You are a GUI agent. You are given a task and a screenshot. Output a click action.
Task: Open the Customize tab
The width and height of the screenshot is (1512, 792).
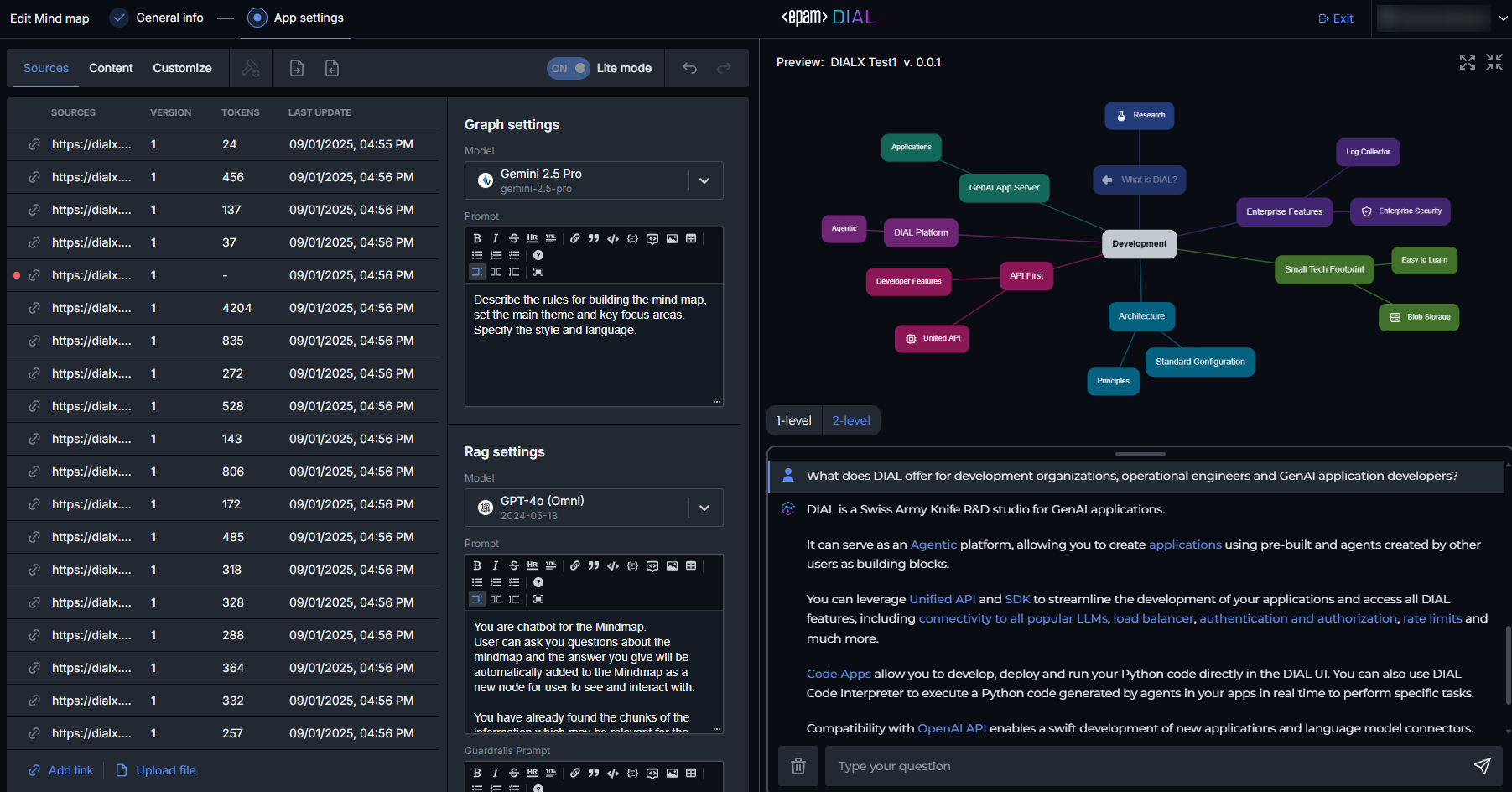tap(182, 68)
